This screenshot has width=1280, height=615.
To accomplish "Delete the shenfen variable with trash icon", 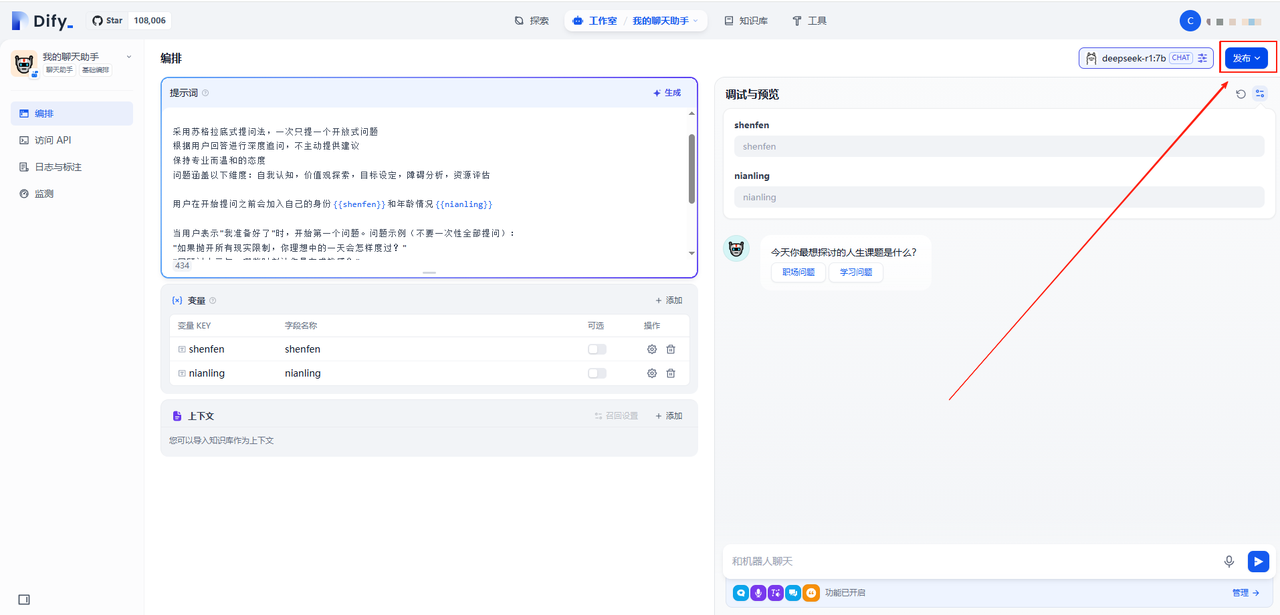I will pos(671,349).
